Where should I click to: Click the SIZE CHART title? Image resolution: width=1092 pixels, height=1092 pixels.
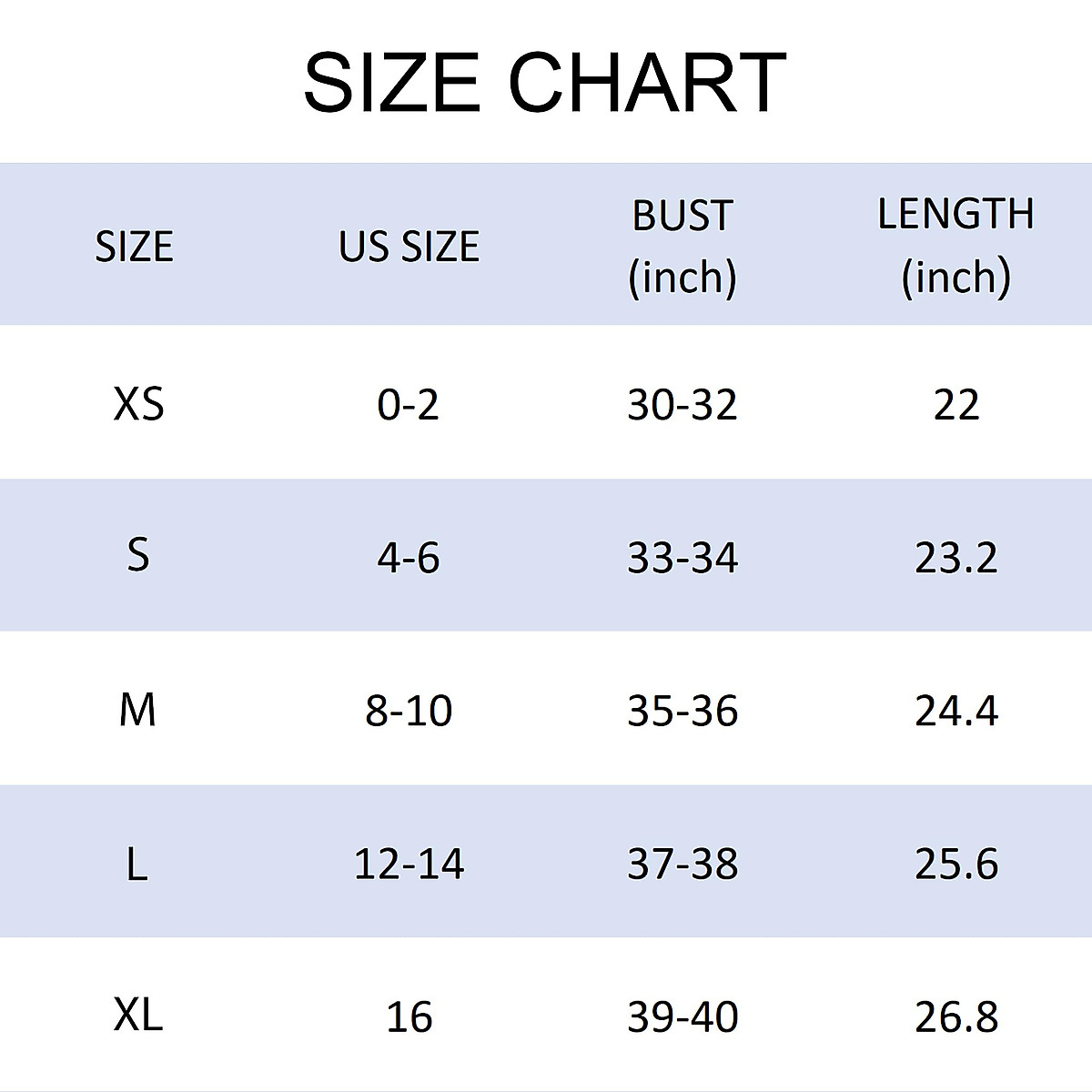[x=544, y=83]
